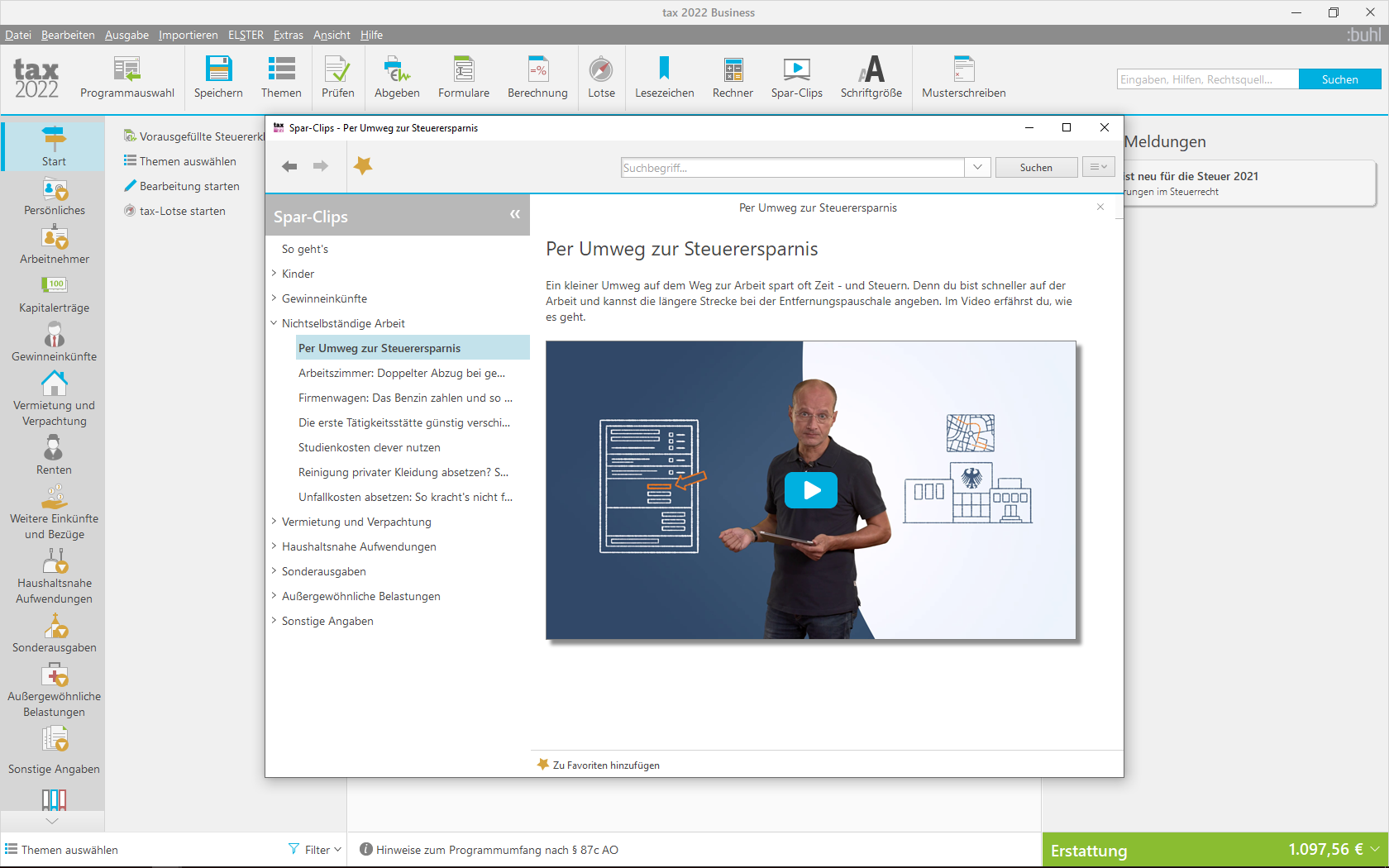The width and height of the screenshot is (1389, 868).
Task: Open the Lesezeichen bookmark icon
Action: 664,77
